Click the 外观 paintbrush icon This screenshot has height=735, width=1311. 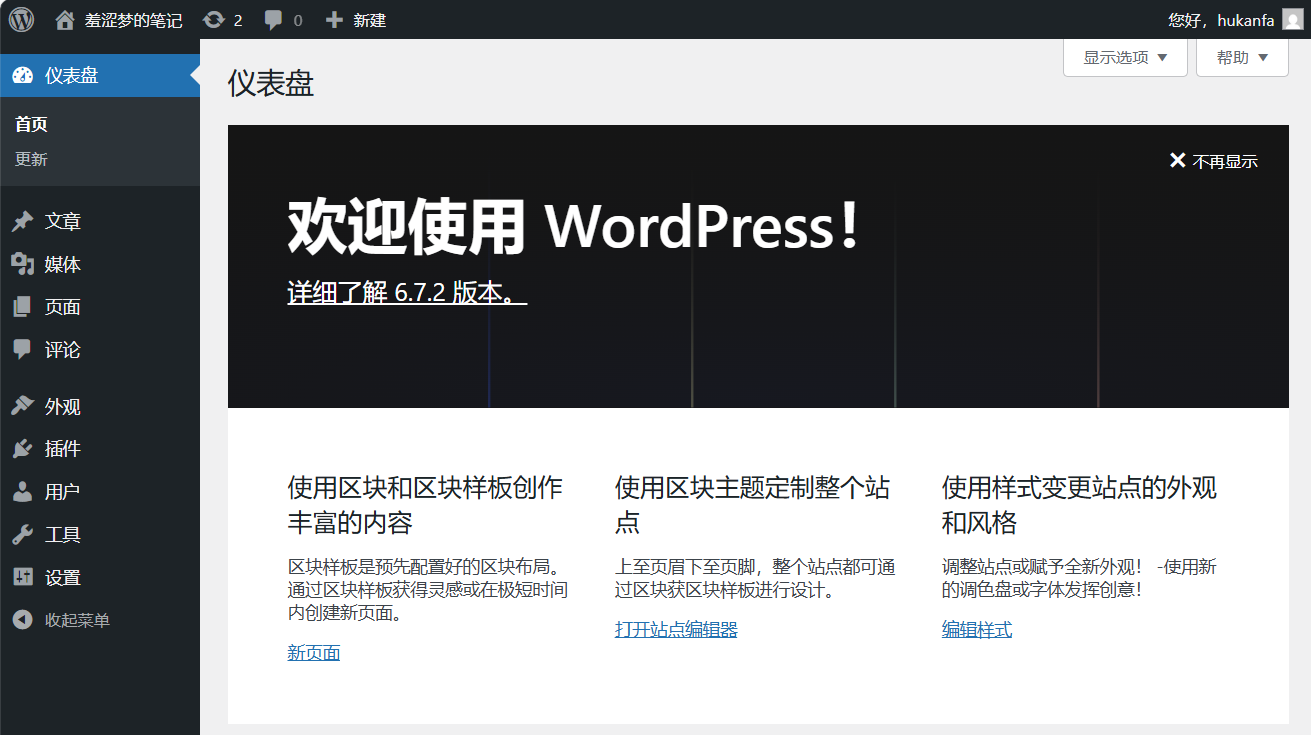click(22, 406)
